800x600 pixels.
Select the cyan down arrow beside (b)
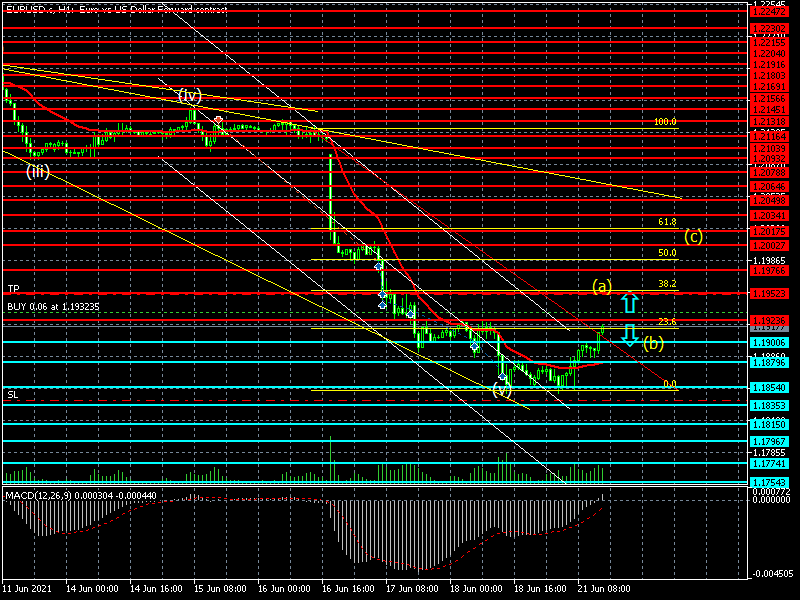(630, 335)
